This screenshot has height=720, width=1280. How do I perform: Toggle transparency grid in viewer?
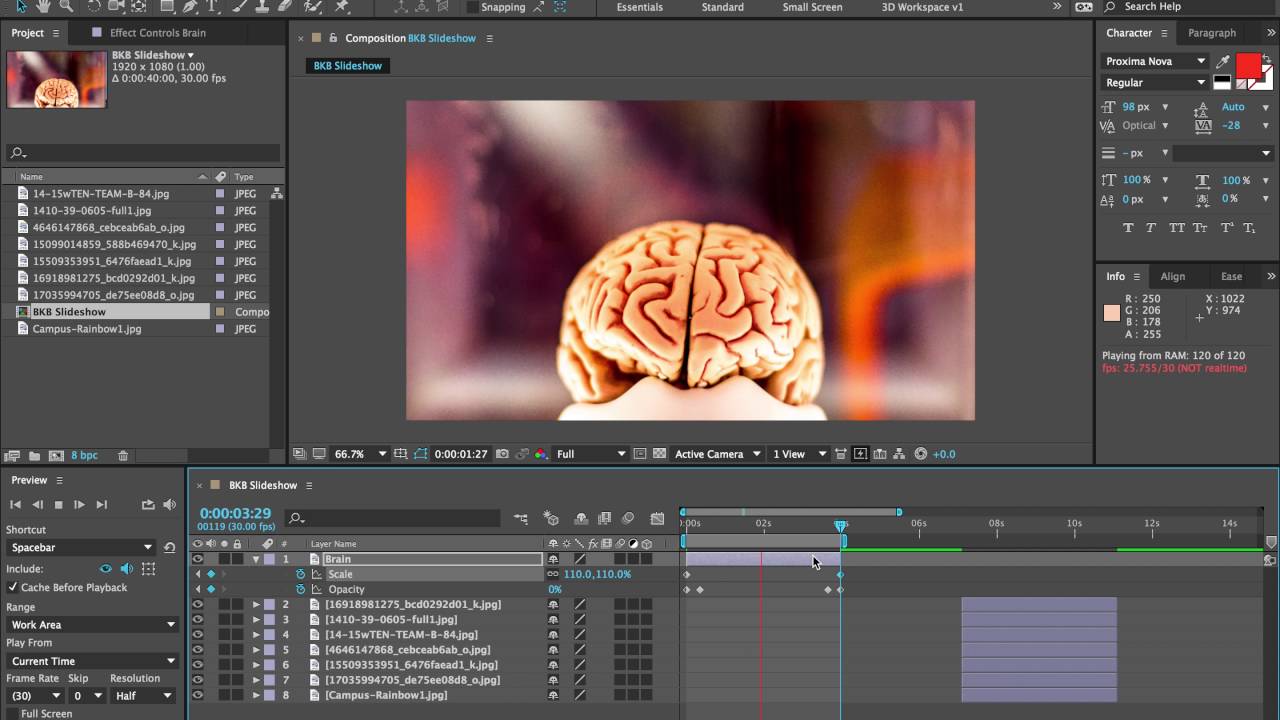pyautogui.click(x=659, y=454)
